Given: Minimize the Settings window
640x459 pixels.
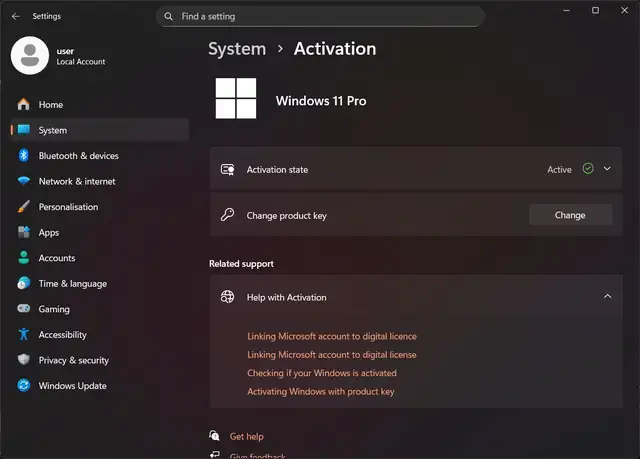Looking at the screenshot, I should [566, 10].
